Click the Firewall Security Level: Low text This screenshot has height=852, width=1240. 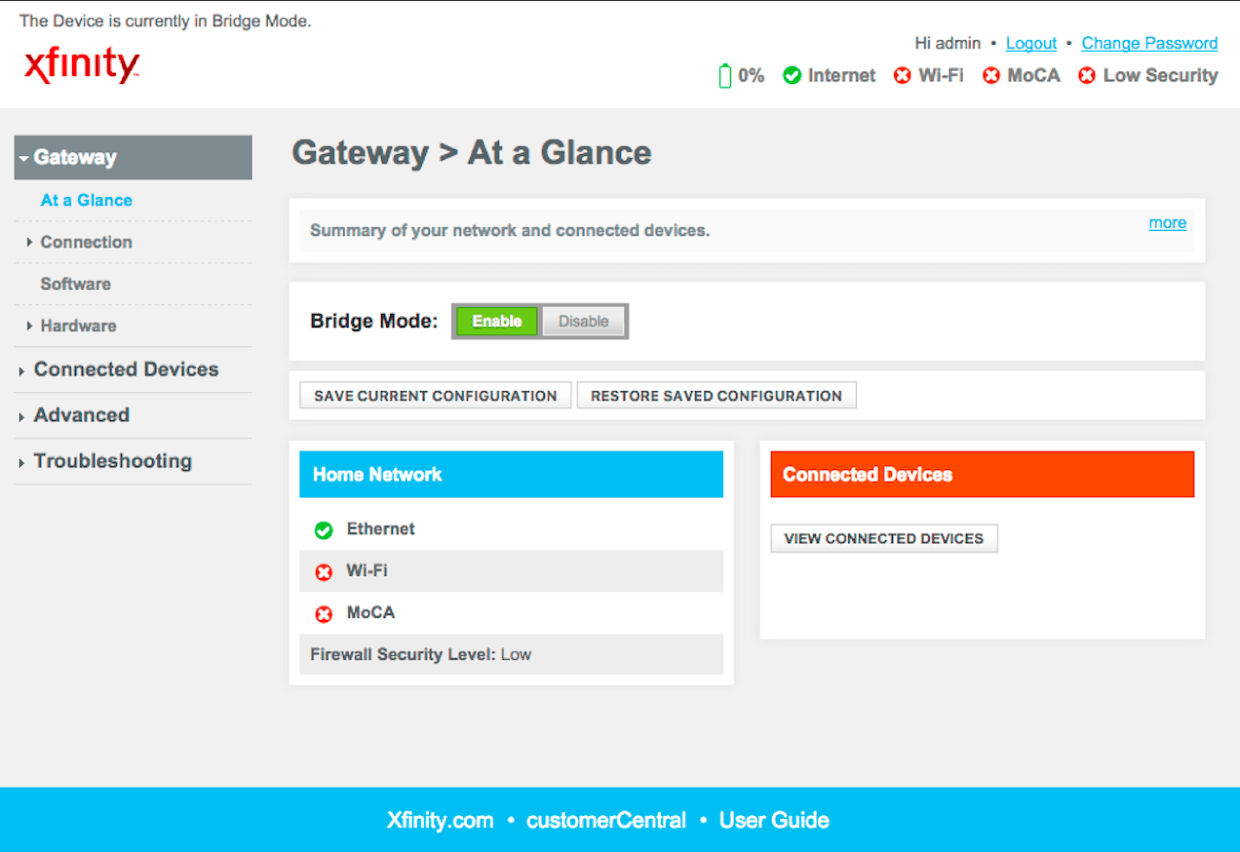421,655
